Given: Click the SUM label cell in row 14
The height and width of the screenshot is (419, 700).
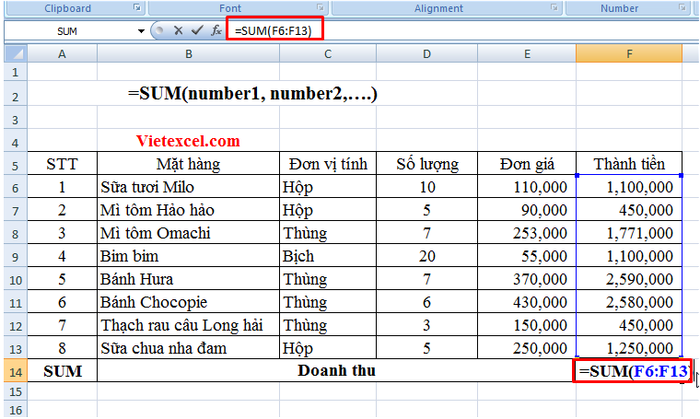Looking at the screenshot, I should pyautogui.click(x=62, y=371).
